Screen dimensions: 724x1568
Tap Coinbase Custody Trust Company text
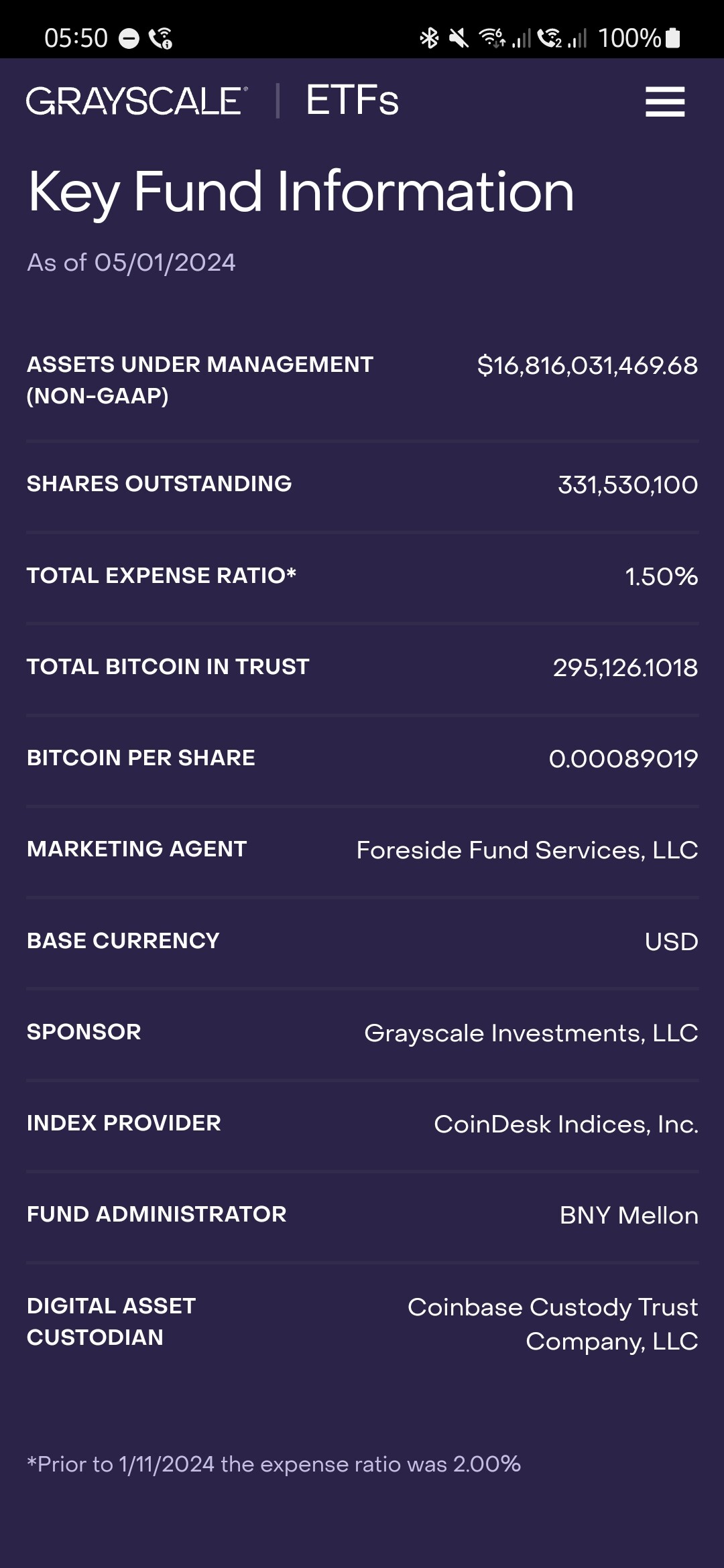[552, 1324]
